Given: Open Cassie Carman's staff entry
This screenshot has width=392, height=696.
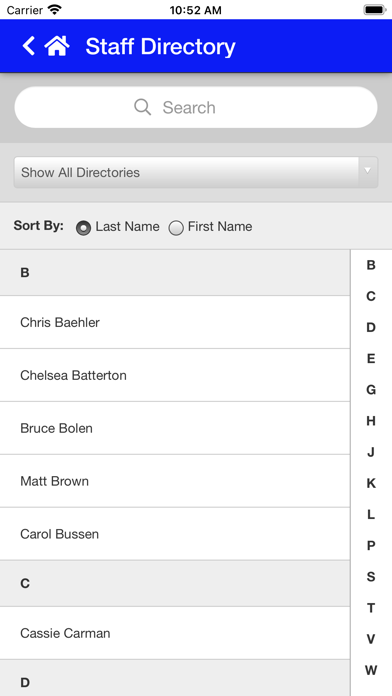Looking at the screenshot, I should click(175, 633).
